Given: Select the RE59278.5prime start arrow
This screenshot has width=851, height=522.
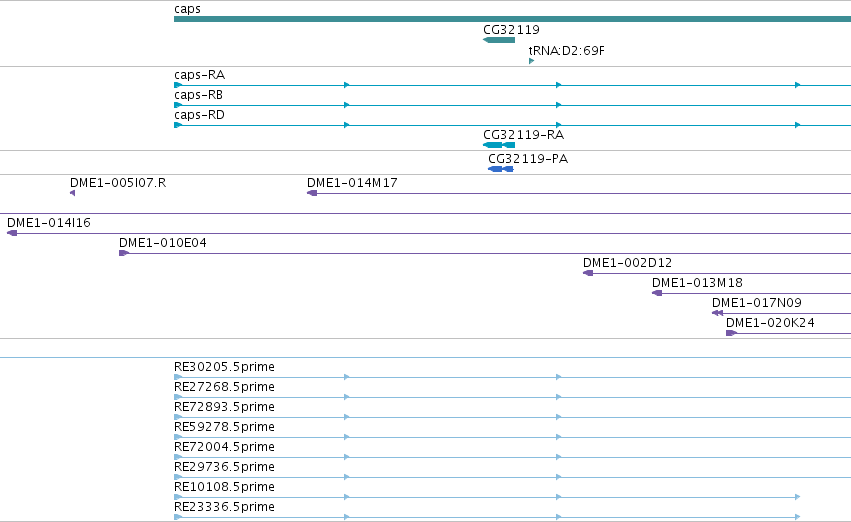Looking at the screenshot, I should pos(178,437).
